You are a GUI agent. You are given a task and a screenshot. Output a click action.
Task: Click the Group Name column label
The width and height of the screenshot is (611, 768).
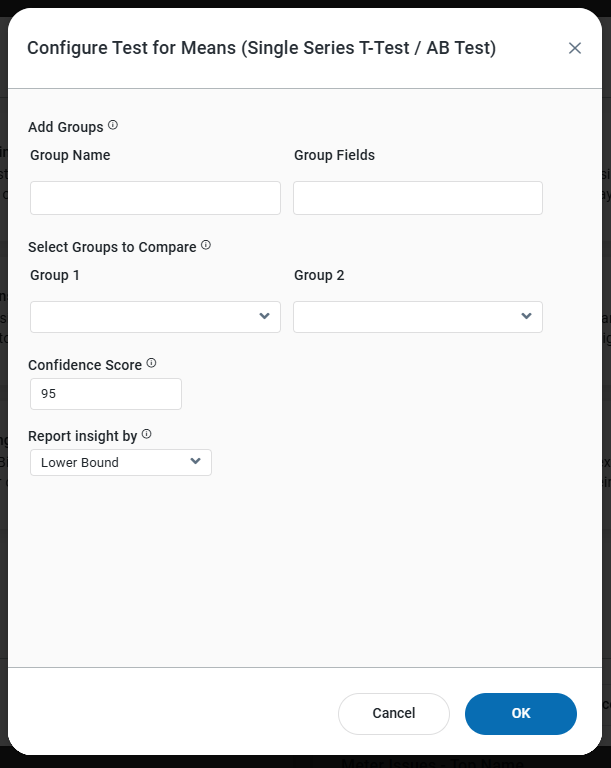(x=70, y=155)
